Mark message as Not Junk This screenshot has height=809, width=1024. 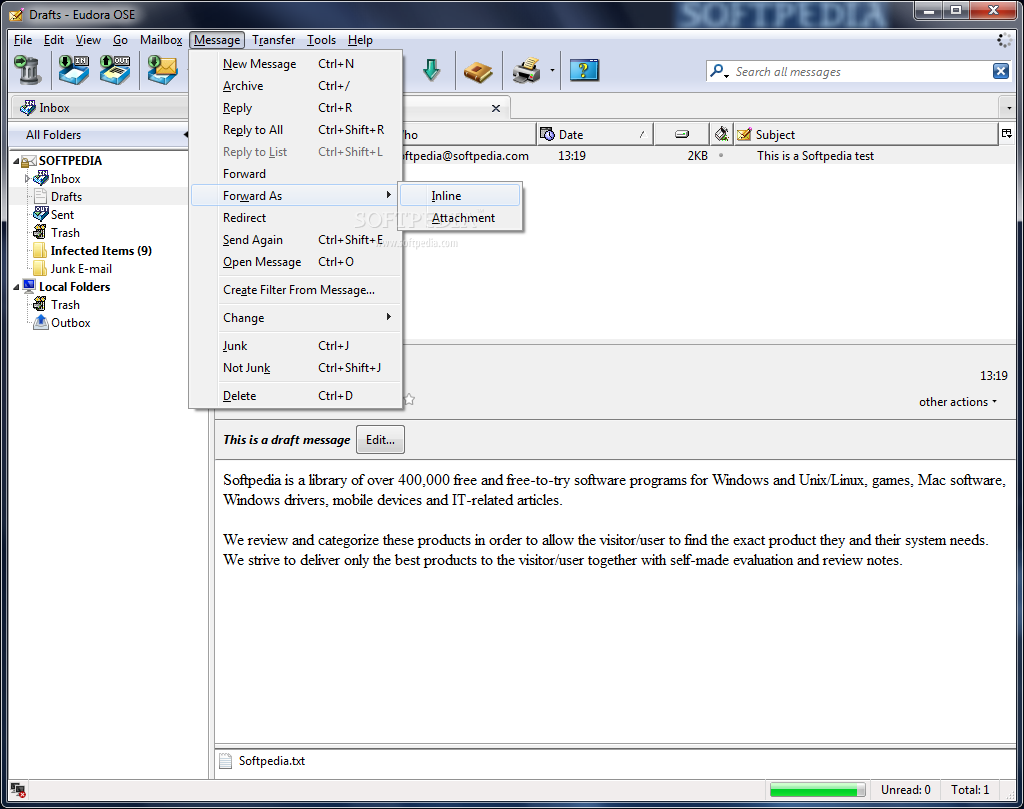pos(295,368)
